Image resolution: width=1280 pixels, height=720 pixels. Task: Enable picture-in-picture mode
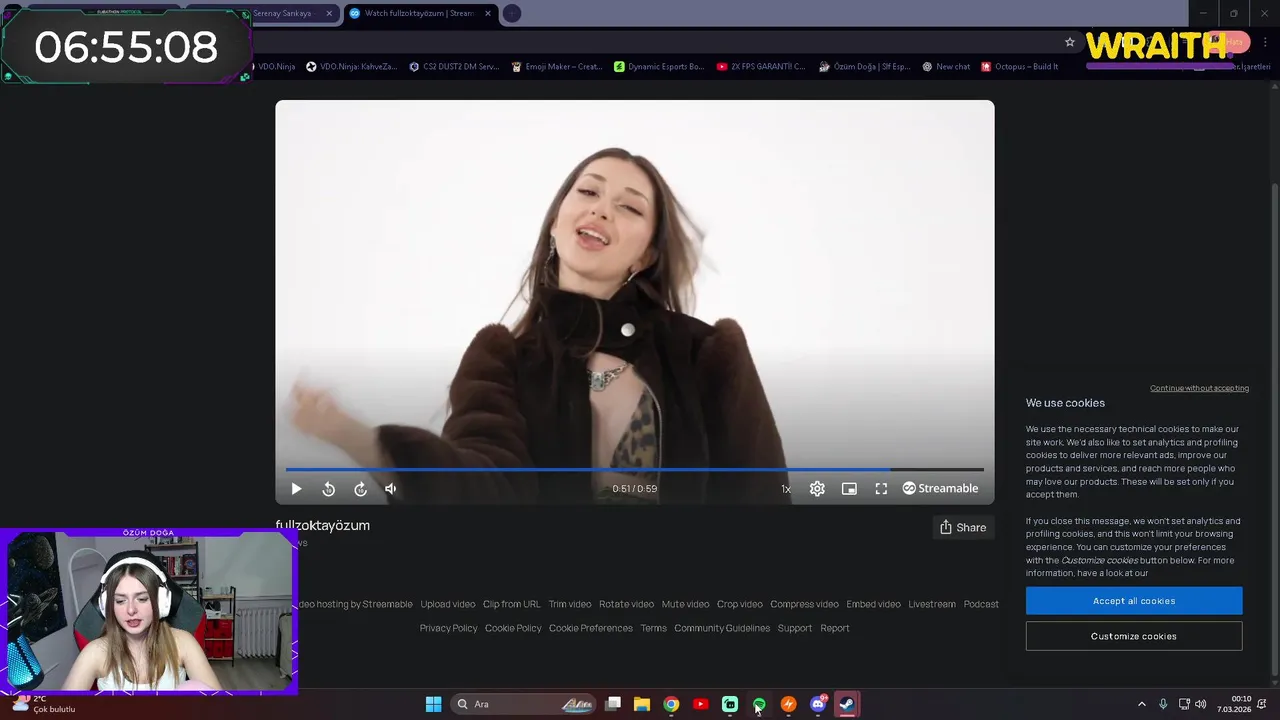coord(849,489)
